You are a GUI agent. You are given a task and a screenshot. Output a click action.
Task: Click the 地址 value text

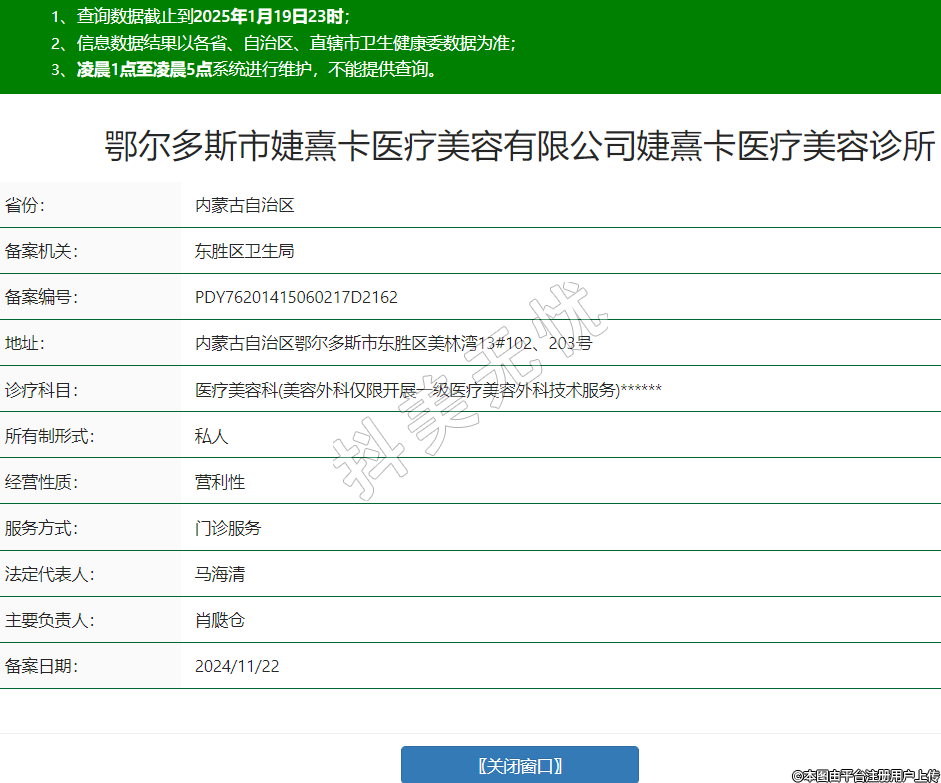point(393,344)
